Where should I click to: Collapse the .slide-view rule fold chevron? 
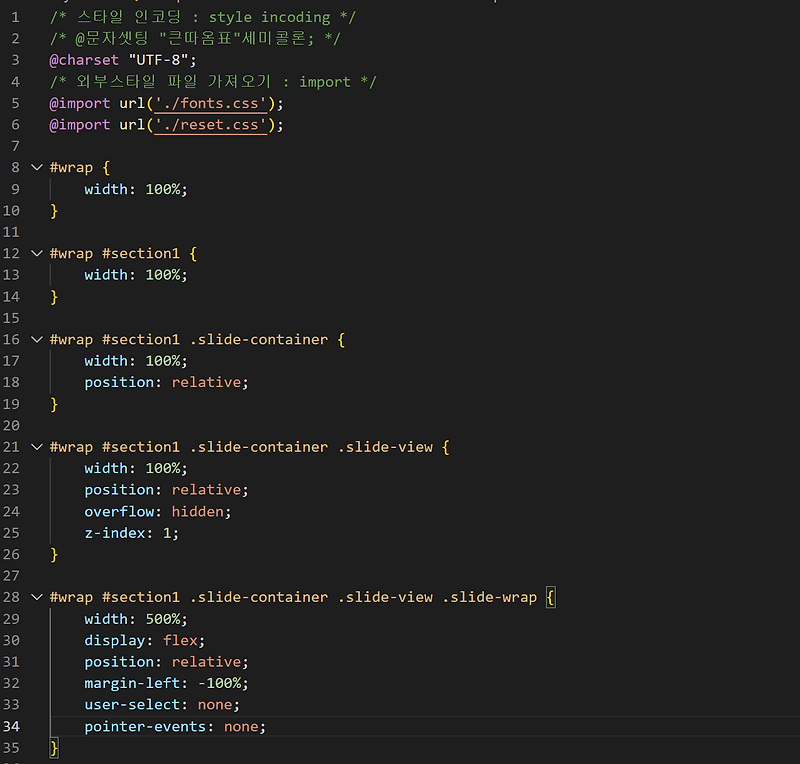tap(36, 446)
